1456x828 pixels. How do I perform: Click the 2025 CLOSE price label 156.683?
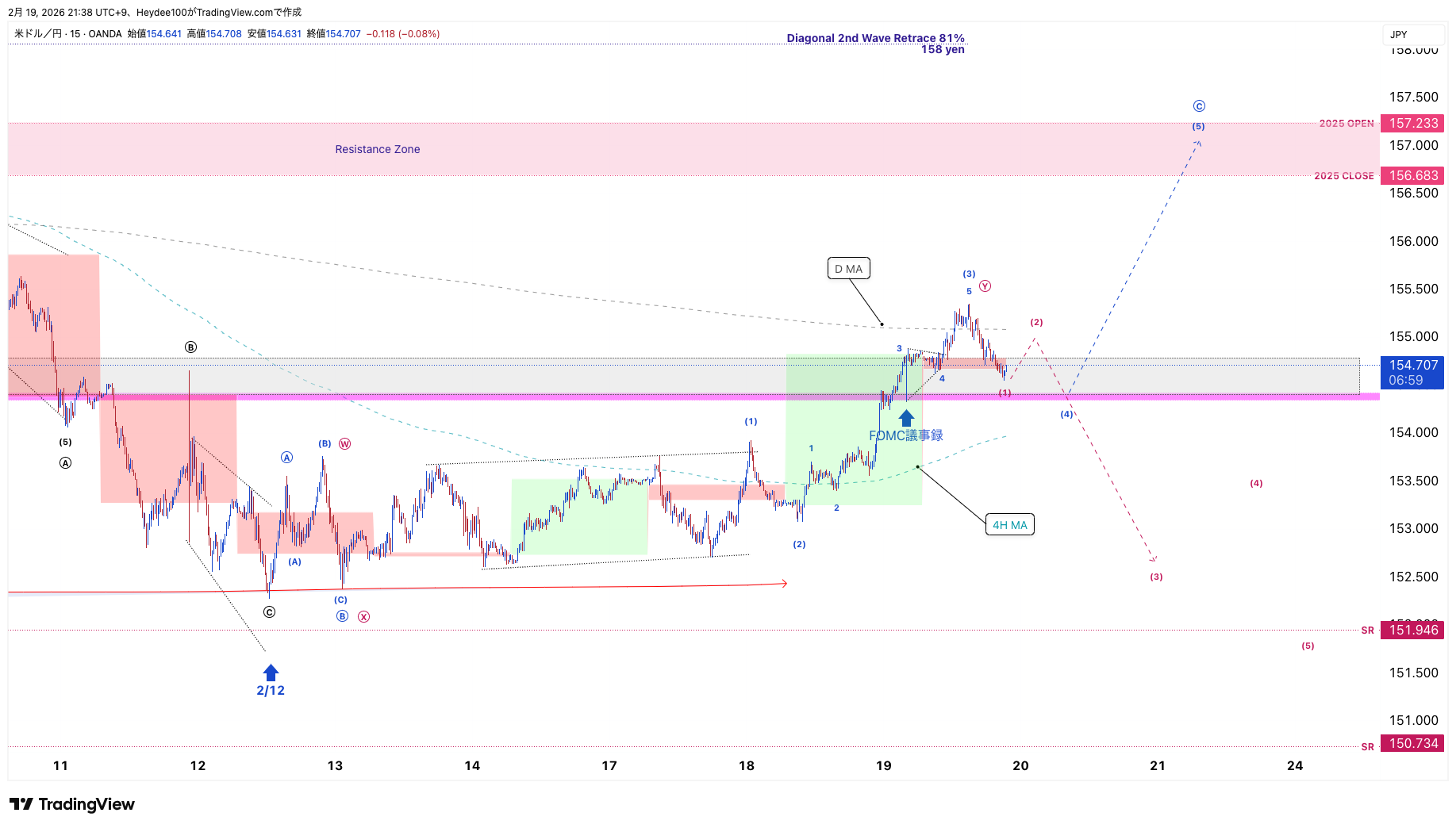1412,175
